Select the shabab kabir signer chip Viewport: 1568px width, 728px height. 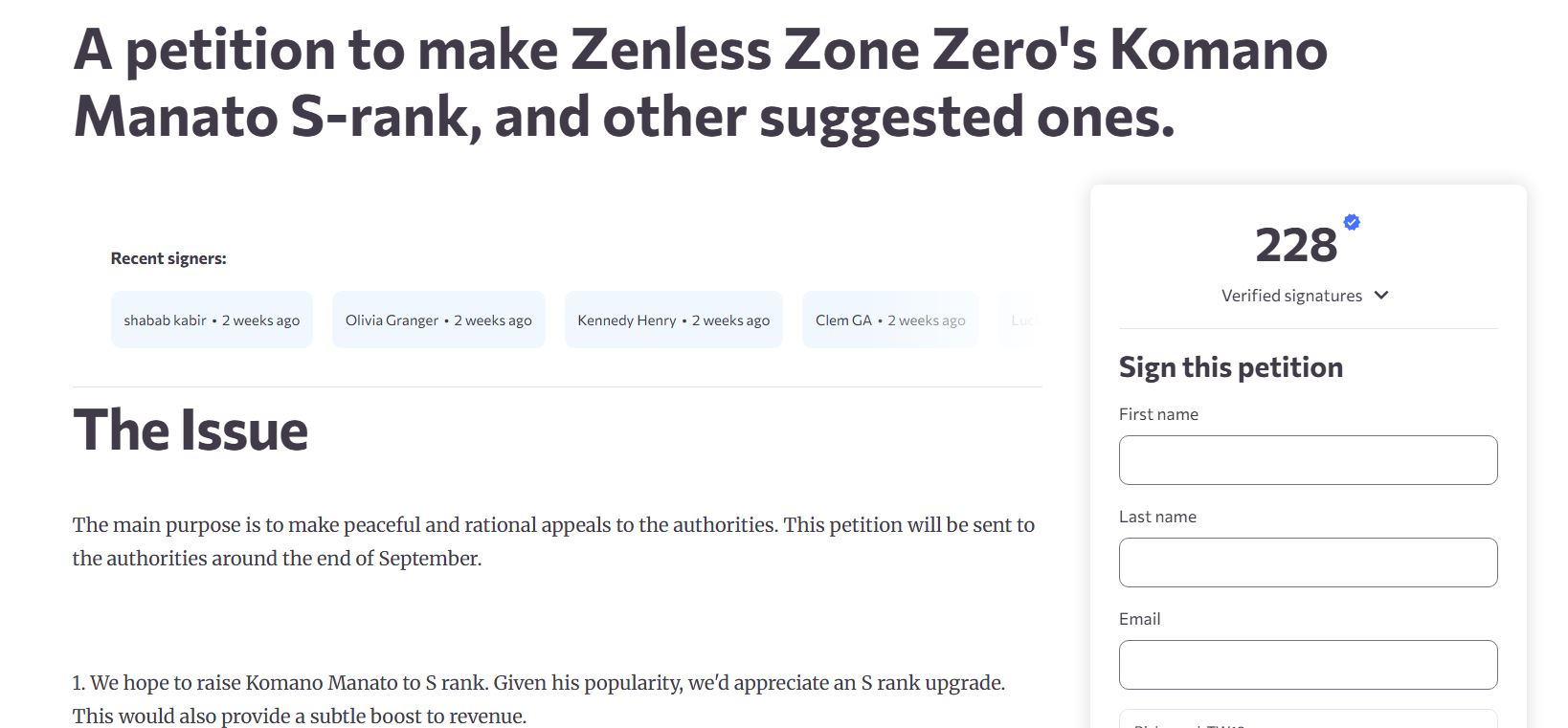pos(212,320)
